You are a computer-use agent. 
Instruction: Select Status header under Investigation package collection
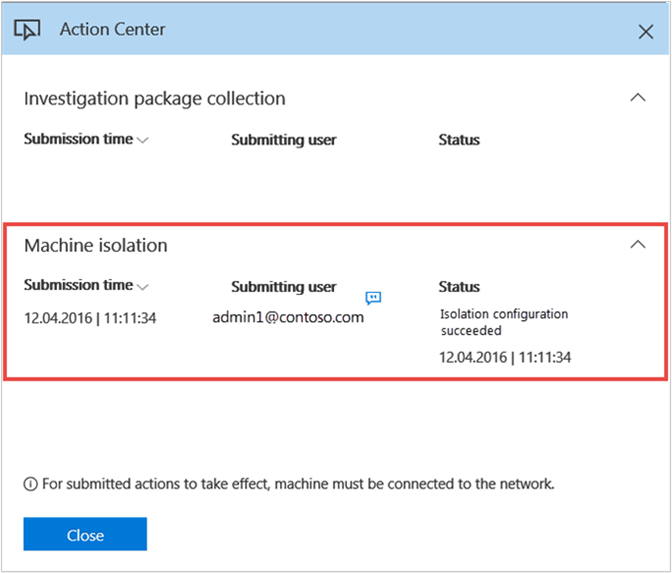[459, 140]
